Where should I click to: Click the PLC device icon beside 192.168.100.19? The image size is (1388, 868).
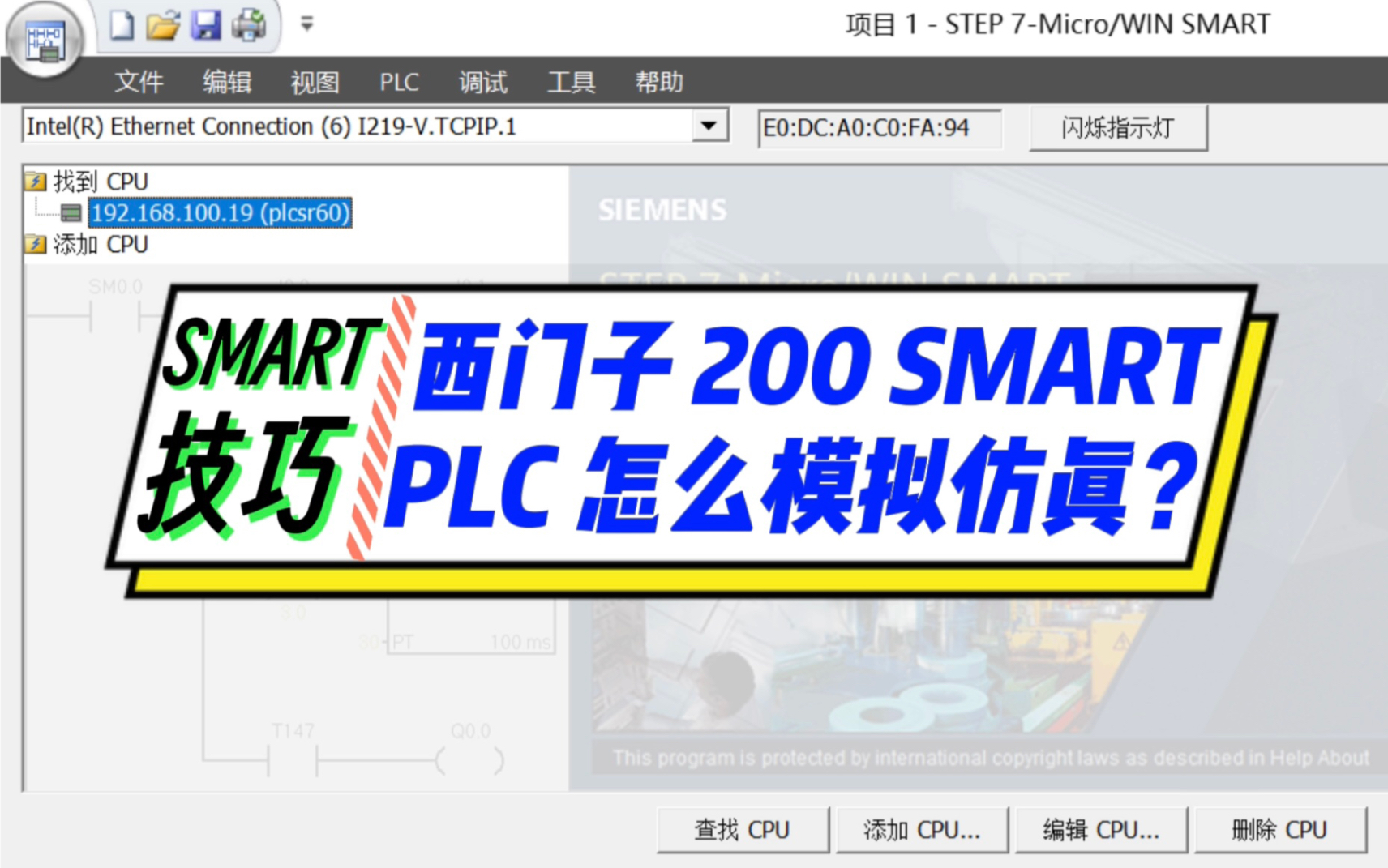(x=71, y=213)
